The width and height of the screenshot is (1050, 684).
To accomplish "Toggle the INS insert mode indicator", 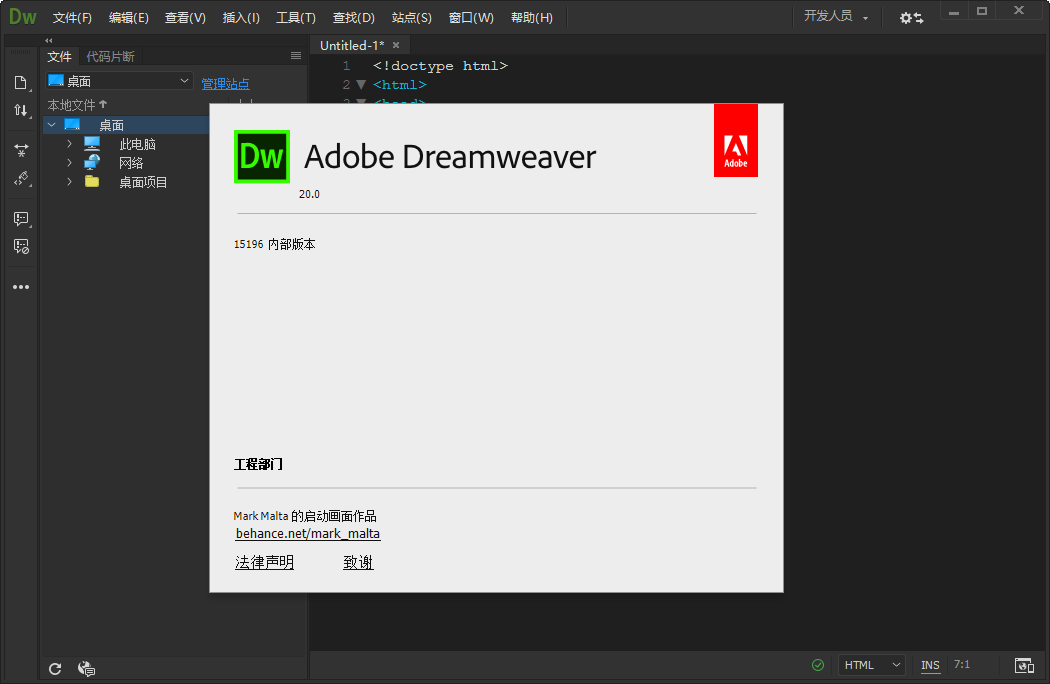I will 930,665.
